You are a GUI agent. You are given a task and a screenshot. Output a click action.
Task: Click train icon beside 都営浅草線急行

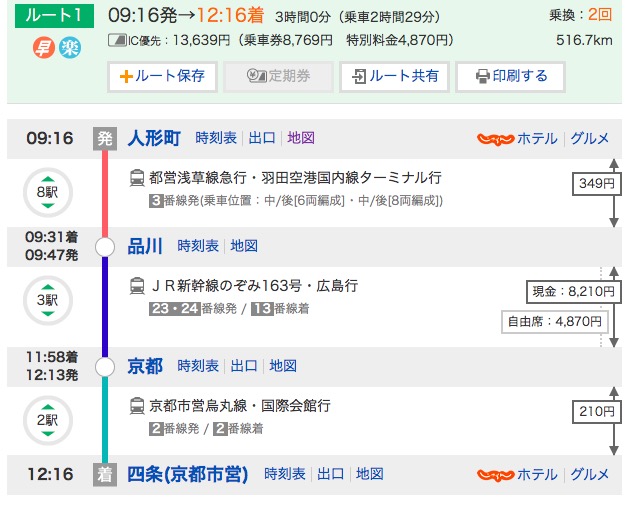click(136, 178)
